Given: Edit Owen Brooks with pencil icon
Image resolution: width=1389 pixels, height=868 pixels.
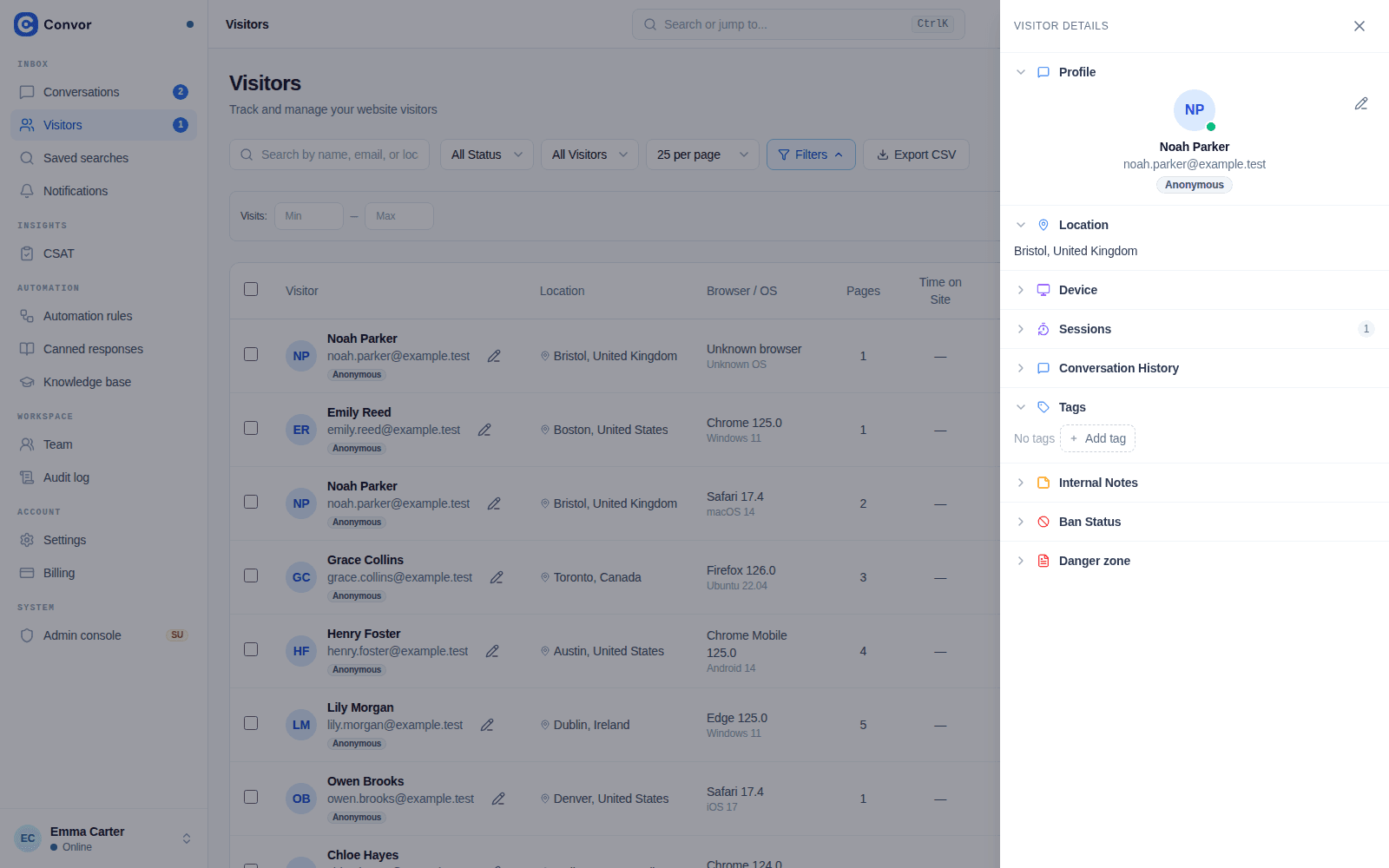Looking at the screenshot, I should [498, 799].
